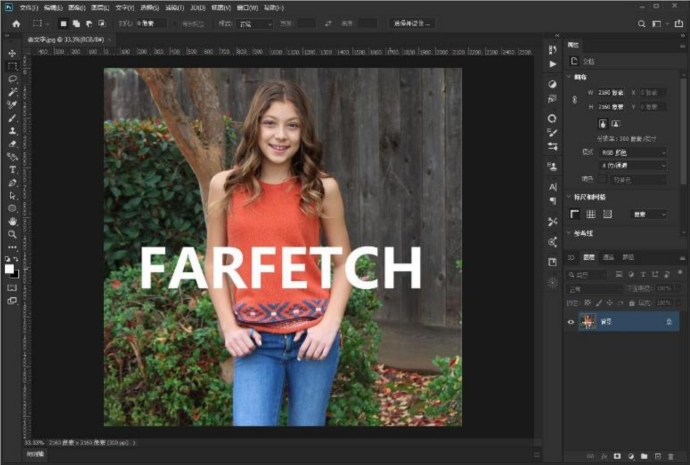The width and height of the screenshot is (690, 465).
Task: Open the Image menu
Action: (x=77, y=8)
